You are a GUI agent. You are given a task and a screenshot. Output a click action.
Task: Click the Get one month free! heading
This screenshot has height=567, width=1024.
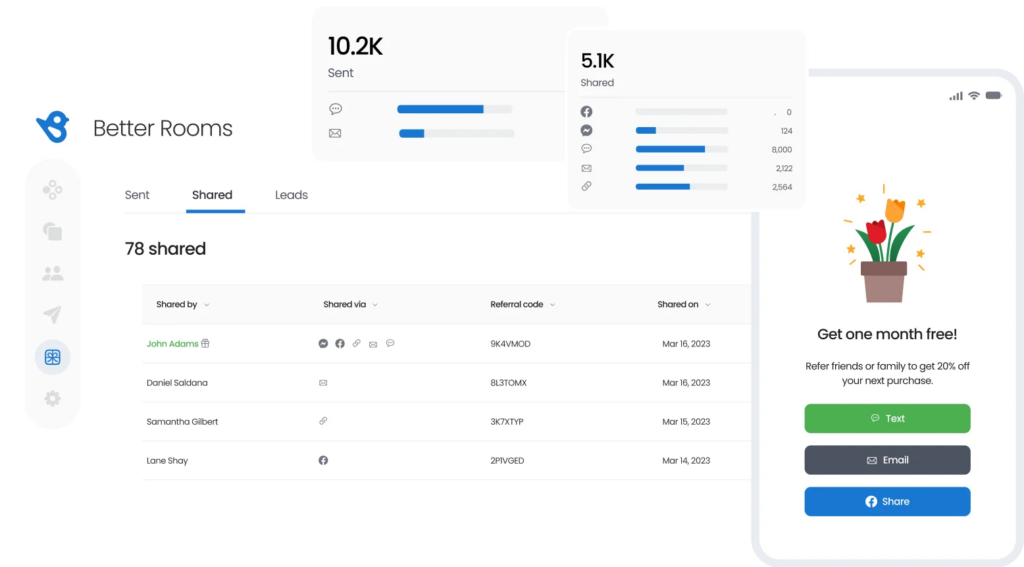[887, 334]
